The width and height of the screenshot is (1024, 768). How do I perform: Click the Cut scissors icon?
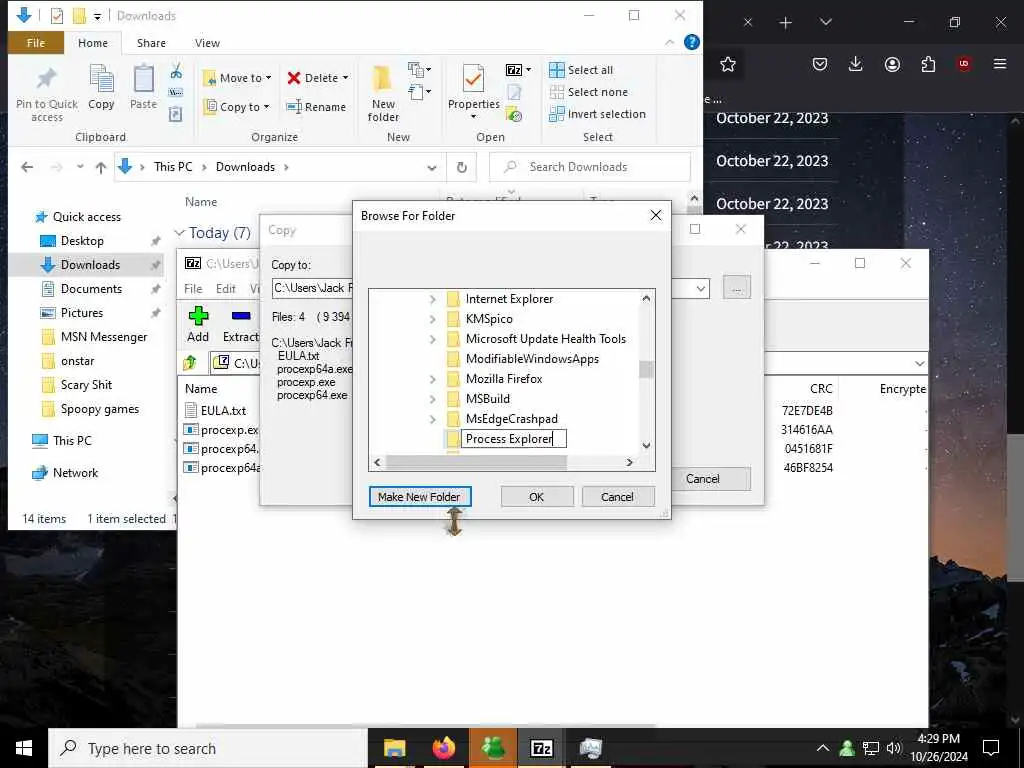(176, 71)
